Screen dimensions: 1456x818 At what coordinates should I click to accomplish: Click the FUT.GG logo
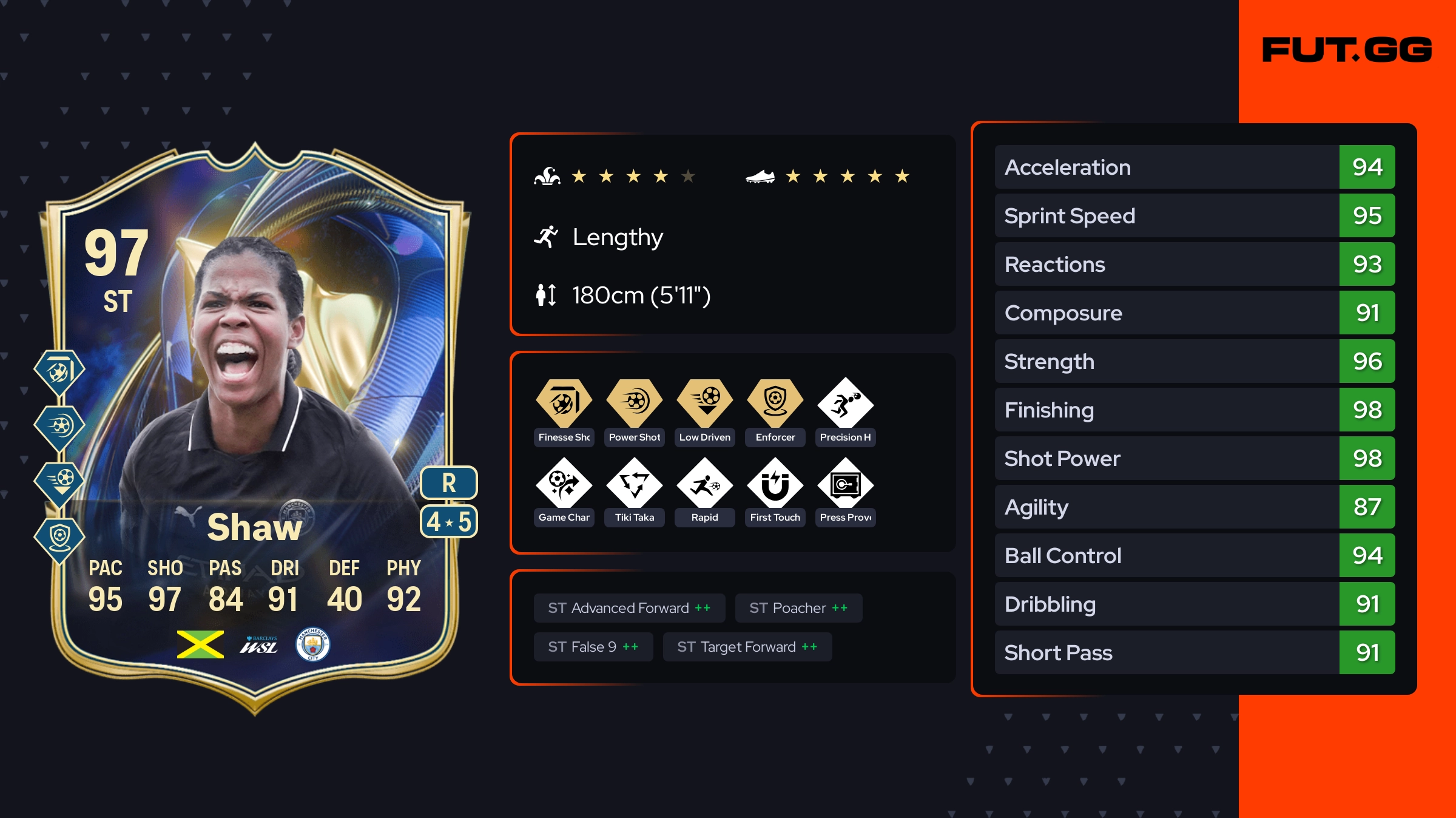(1347, 50)
